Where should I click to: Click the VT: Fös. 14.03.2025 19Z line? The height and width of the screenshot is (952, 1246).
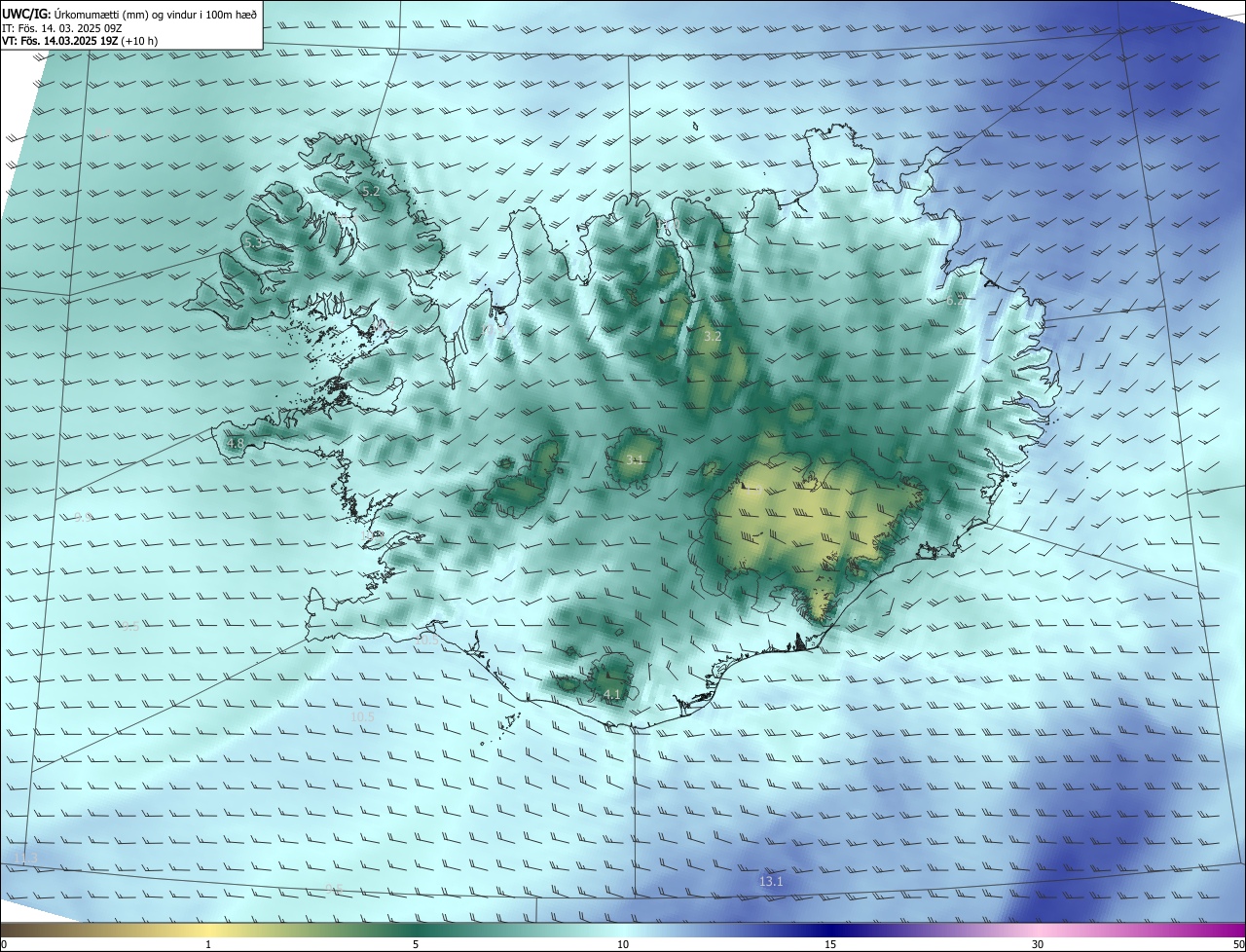pos(80,41)
